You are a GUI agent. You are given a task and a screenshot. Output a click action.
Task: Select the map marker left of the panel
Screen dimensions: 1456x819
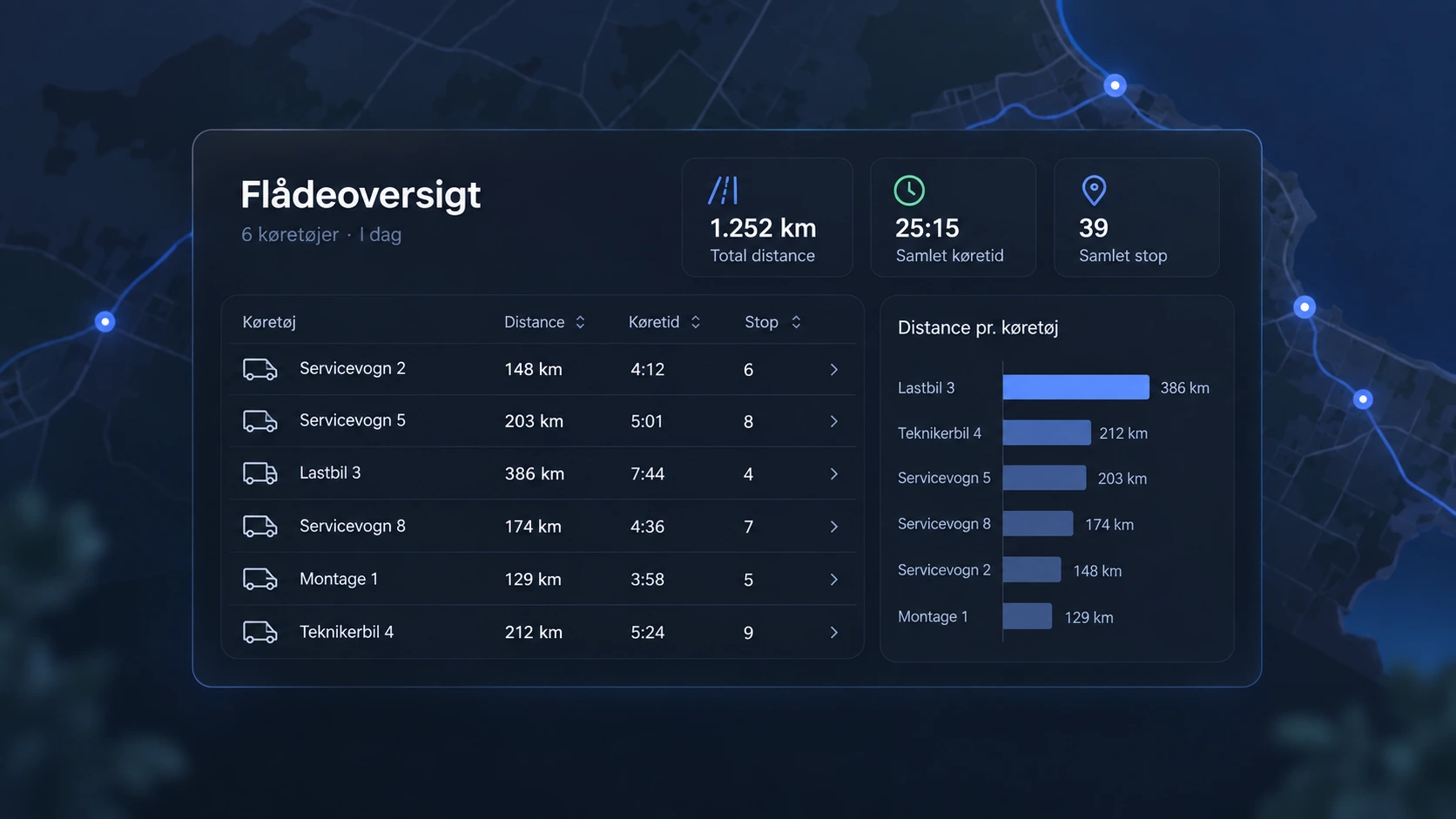(105, 322)
